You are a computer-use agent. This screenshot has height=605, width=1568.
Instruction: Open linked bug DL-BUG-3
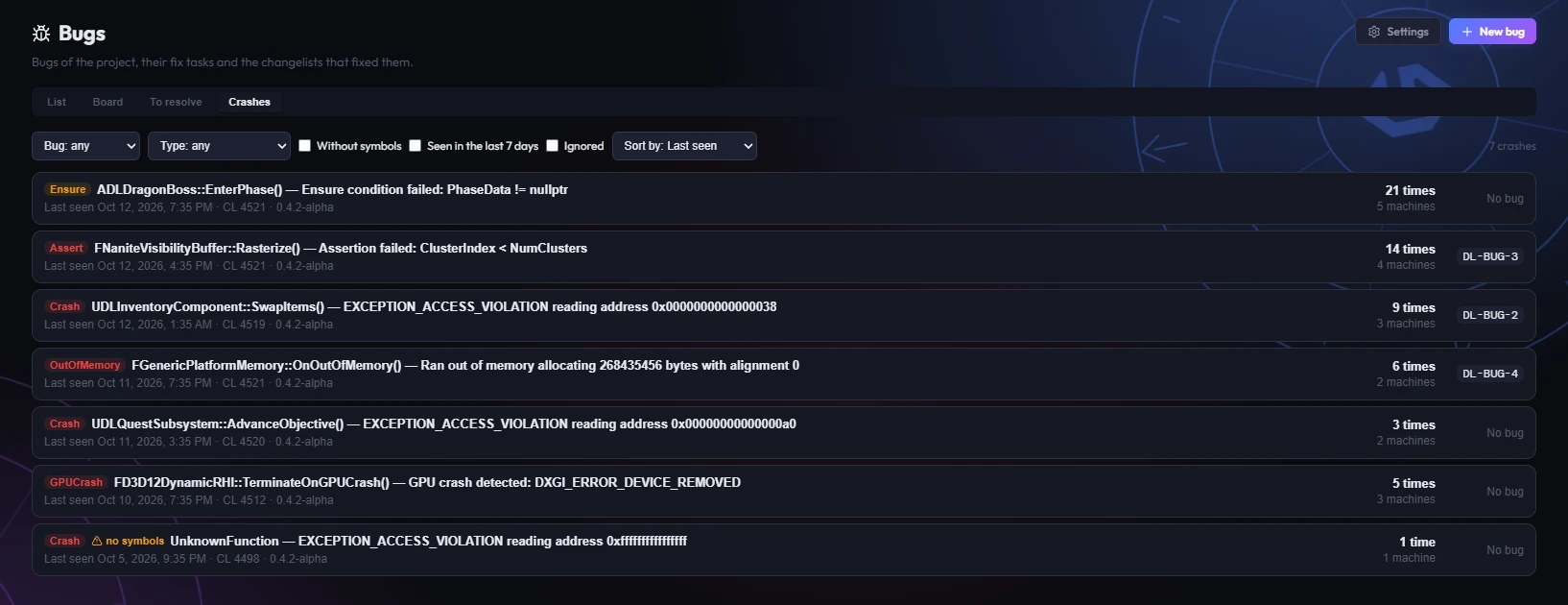1490,256
